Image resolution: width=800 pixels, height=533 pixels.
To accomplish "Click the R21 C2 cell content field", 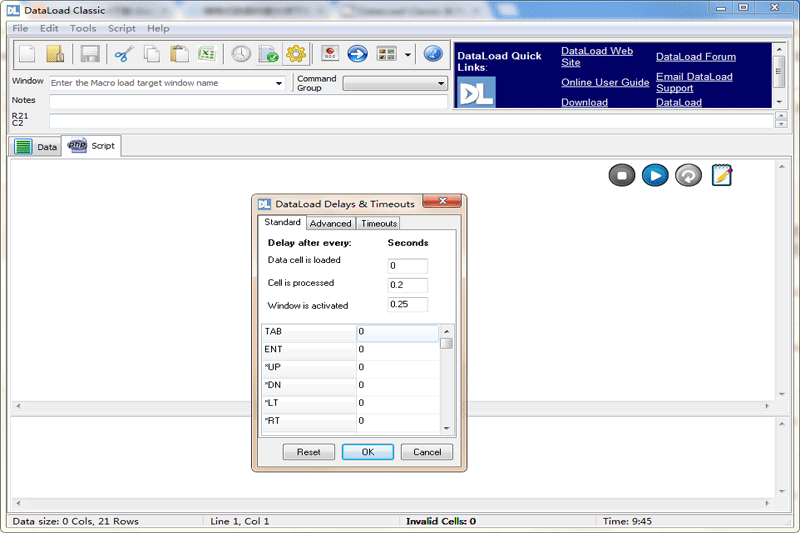I will coord(411,121).
